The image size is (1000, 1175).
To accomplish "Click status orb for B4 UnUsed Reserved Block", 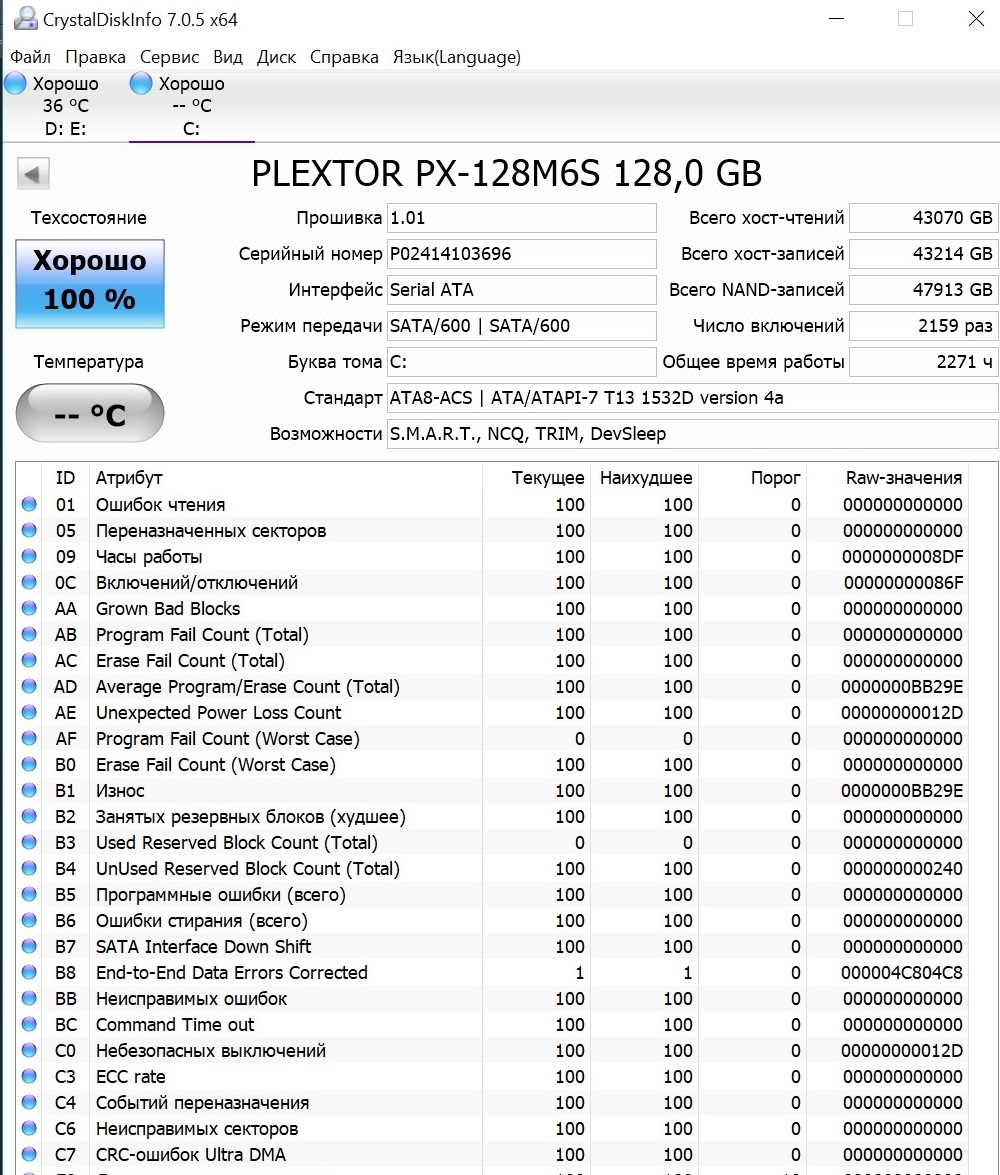I will pos(29,868).
